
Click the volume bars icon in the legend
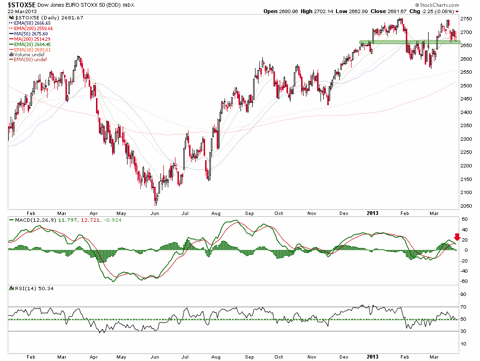pyautogui.click(x=11, y=54)
